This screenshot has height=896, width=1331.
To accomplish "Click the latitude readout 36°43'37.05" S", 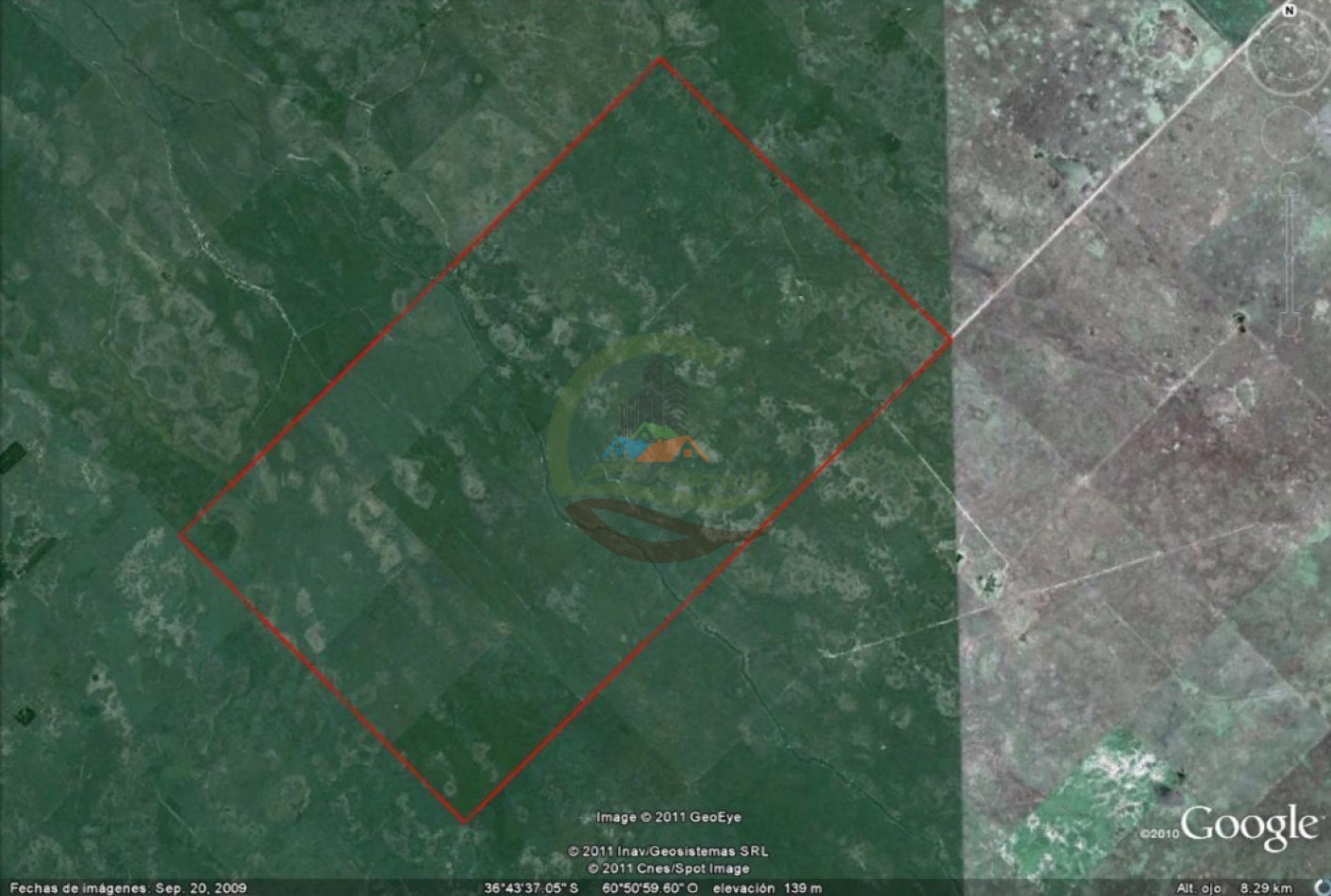I will coord(530,888).
